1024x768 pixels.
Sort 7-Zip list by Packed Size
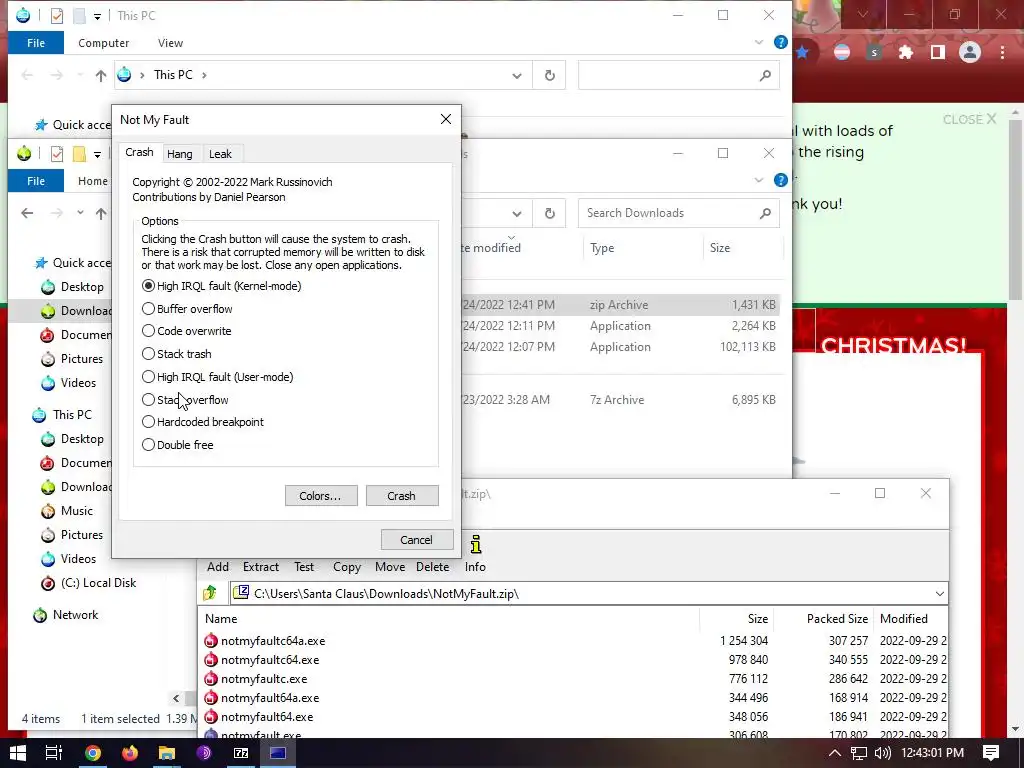[837, 618]
